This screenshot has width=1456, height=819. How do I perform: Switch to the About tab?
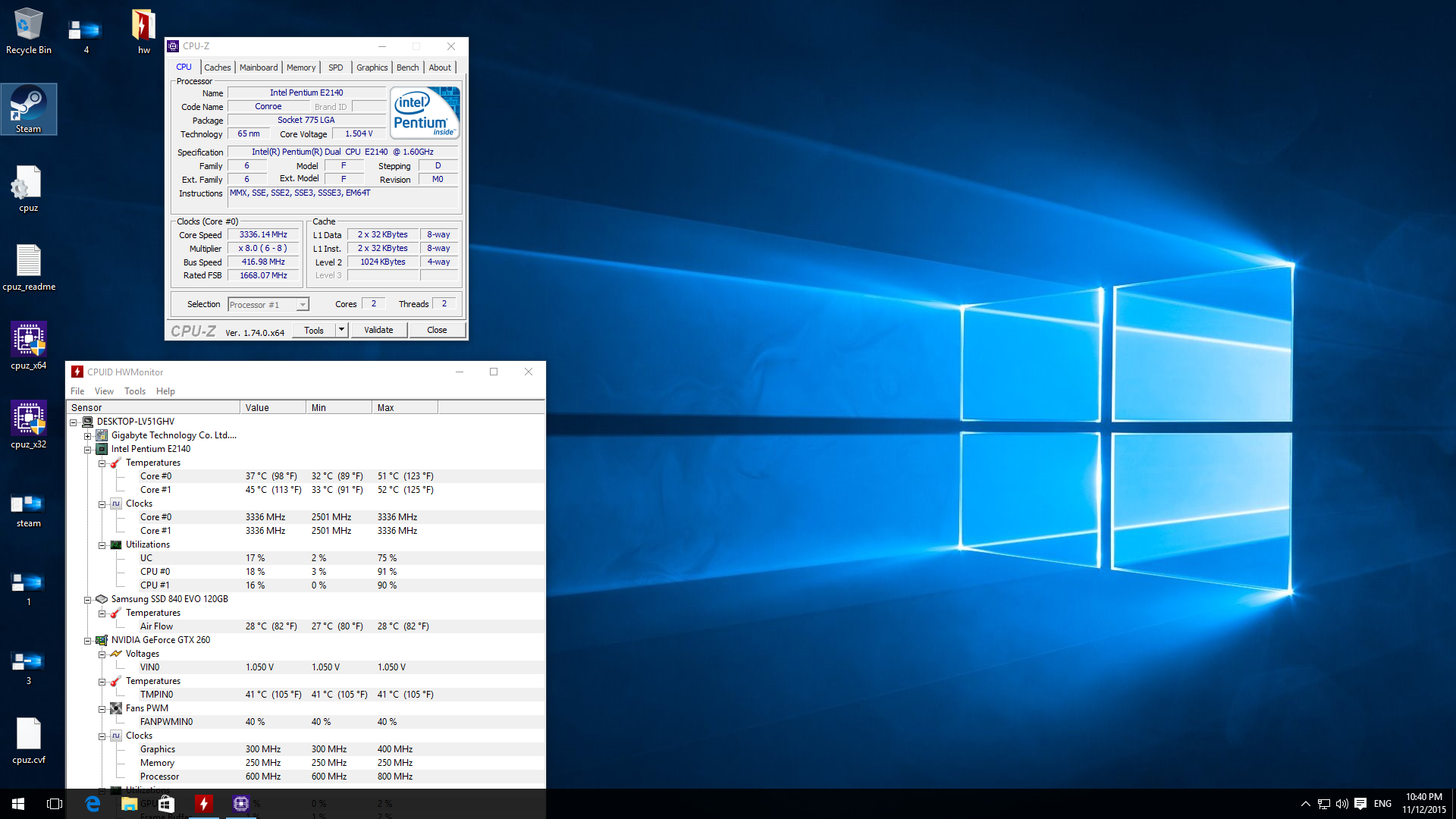(440, 67)
